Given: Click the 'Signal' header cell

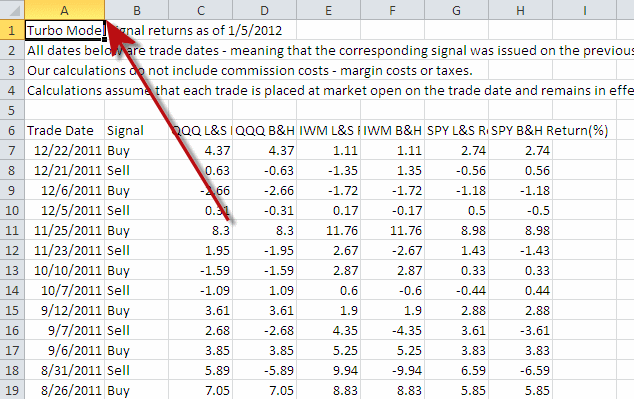Looking at the screenshot, I should click(137, 130).
